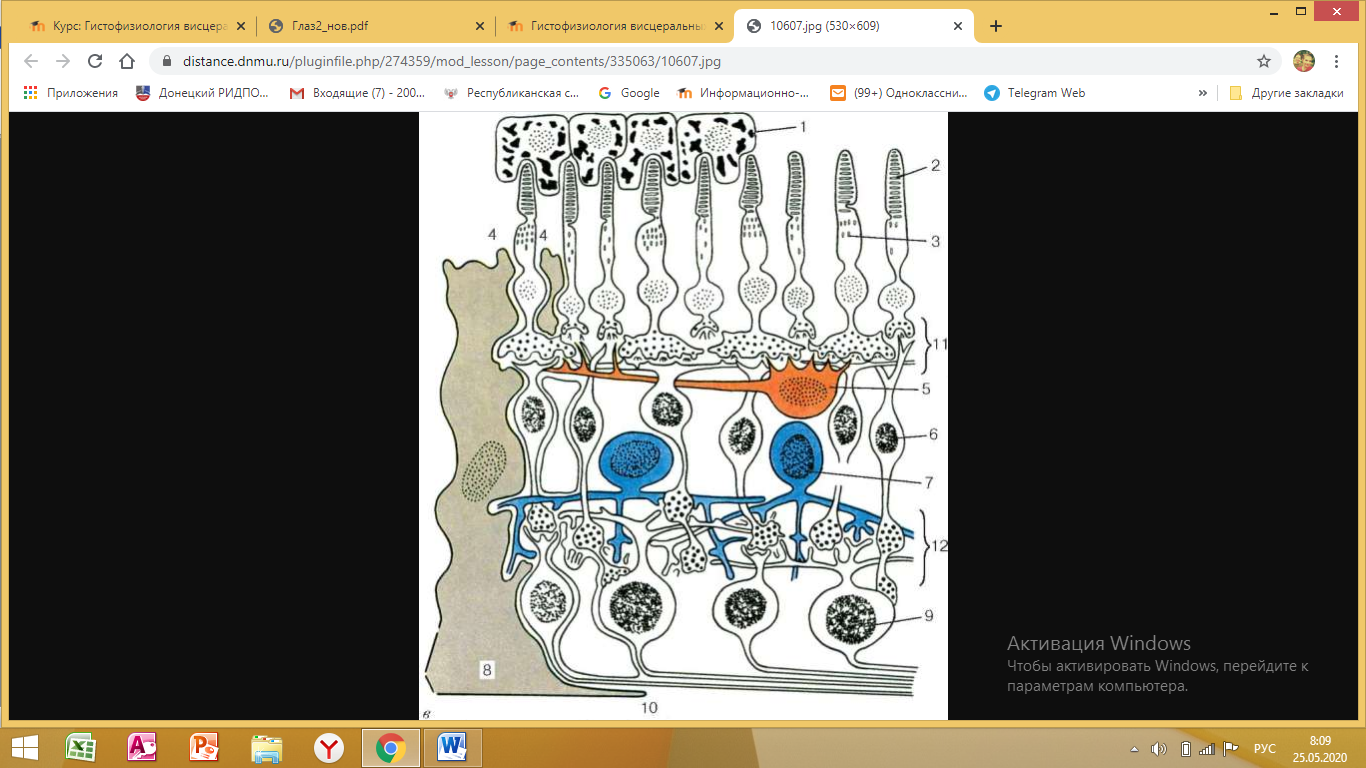Open the Одноклассники bookmark
Image resolution: width=1366 pixels, height=768 pixels.
pos(899,93)
